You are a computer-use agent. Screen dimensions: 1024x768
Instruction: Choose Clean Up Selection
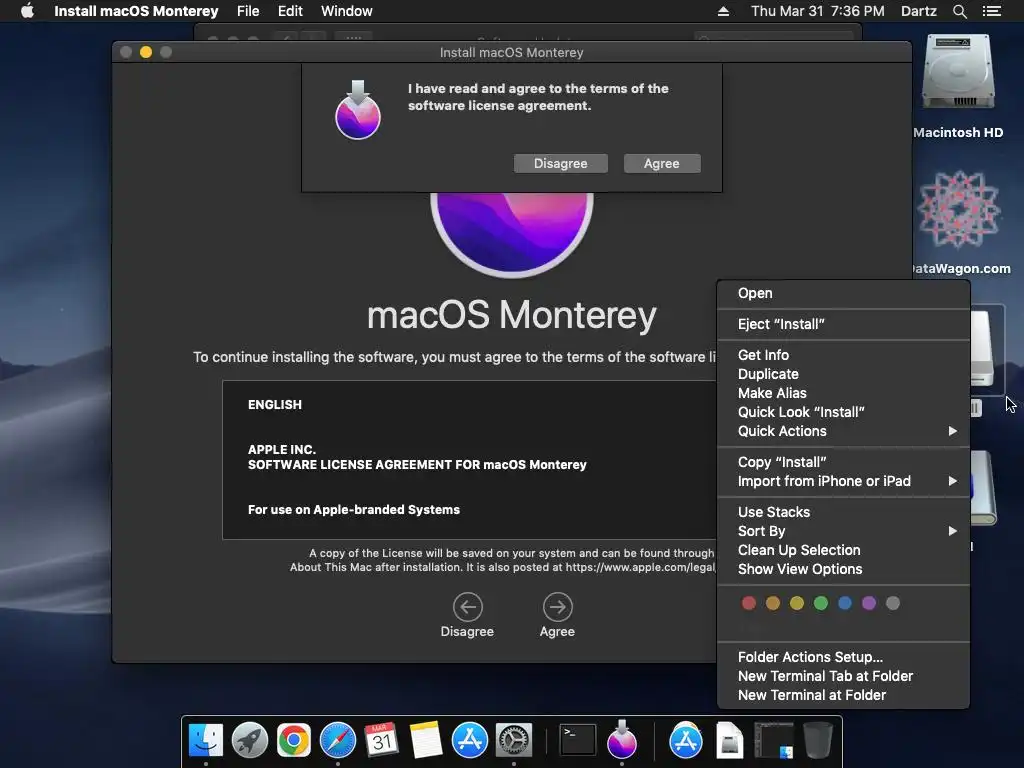click(x=843, y=550)
